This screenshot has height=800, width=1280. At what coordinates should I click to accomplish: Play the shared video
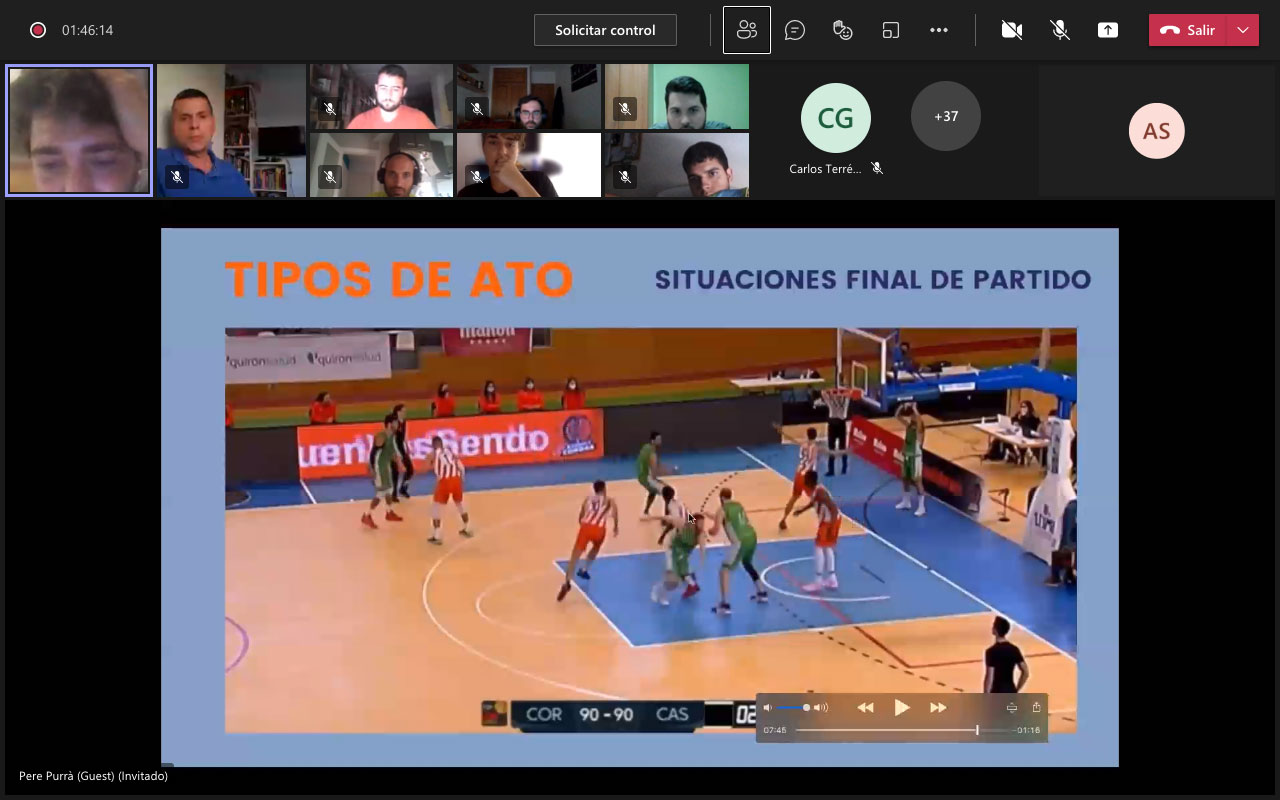902,707
